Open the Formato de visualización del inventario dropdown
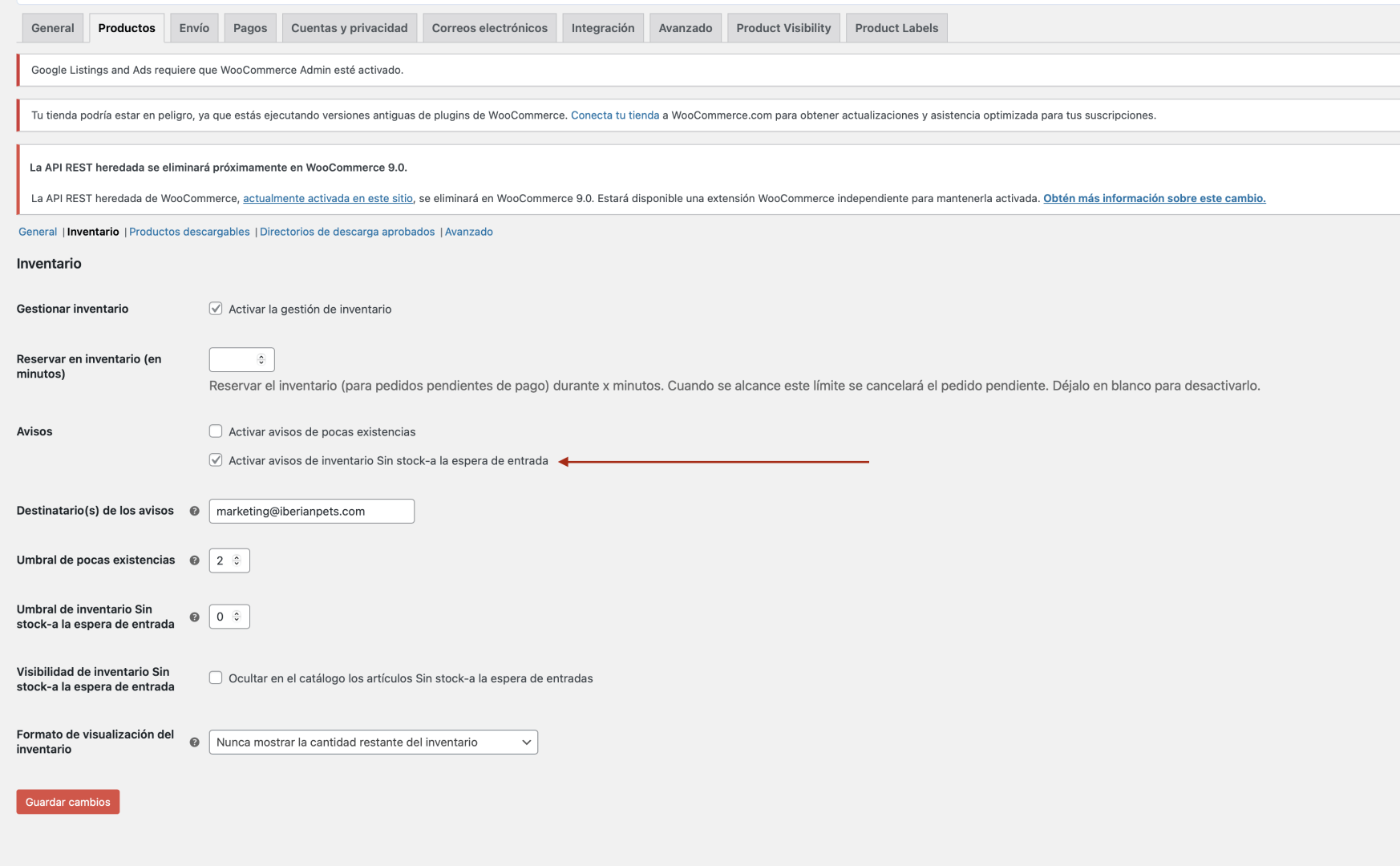 (x=373, y=743)
